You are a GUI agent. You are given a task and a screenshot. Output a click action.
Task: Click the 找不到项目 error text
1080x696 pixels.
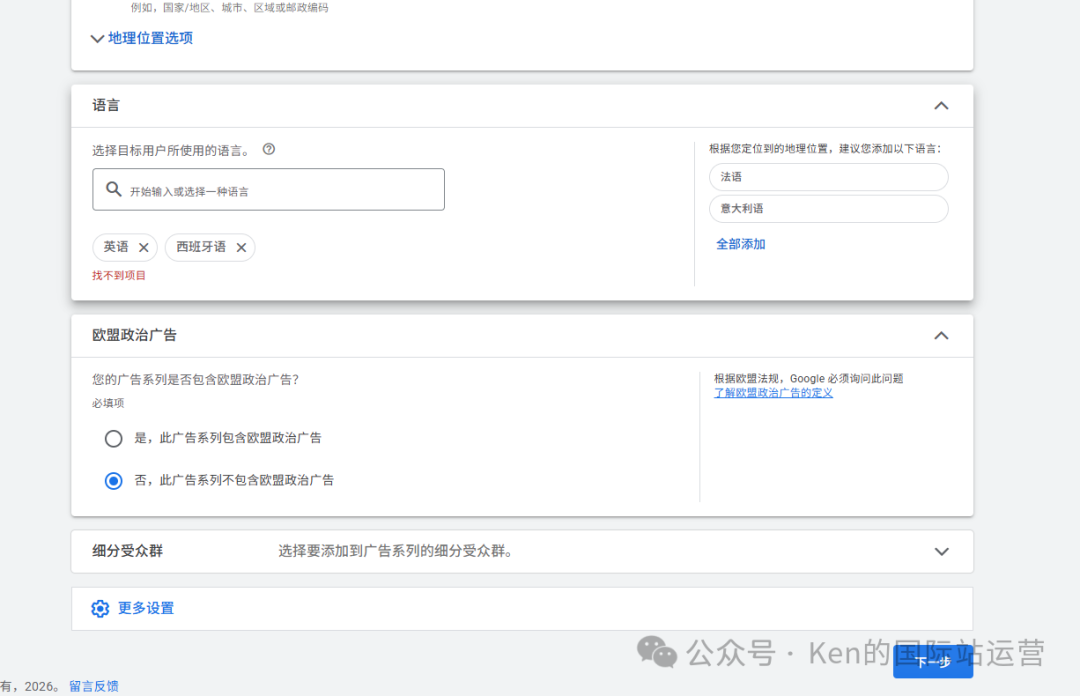pos(119,276)
